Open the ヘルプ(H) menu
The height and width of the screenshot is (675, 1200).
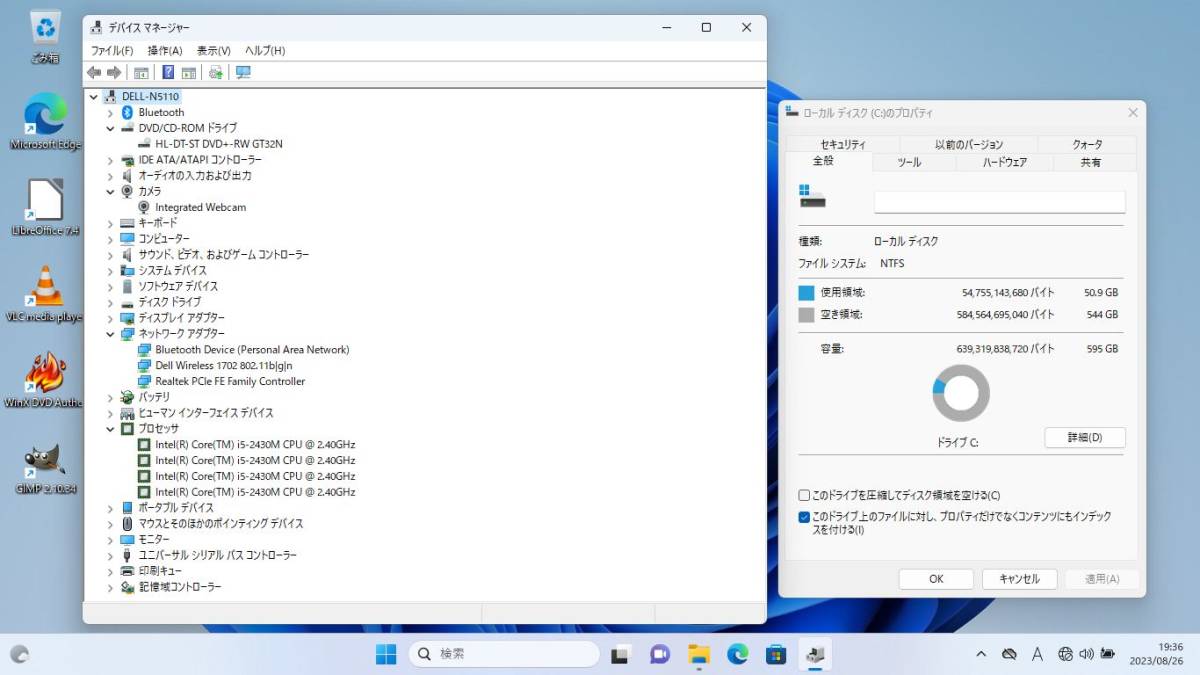coord(265,51)
